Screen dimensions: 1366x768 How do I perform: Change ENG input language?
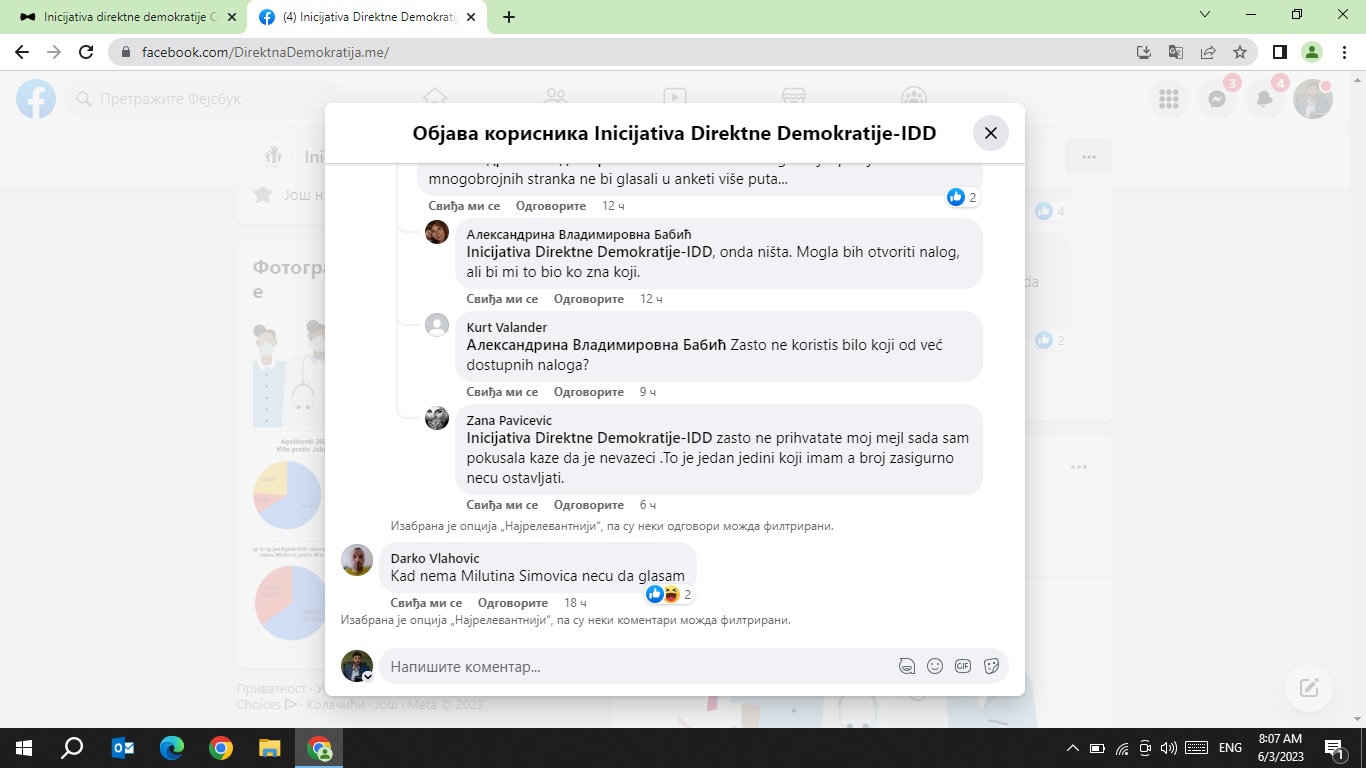tap(1230, 748)
